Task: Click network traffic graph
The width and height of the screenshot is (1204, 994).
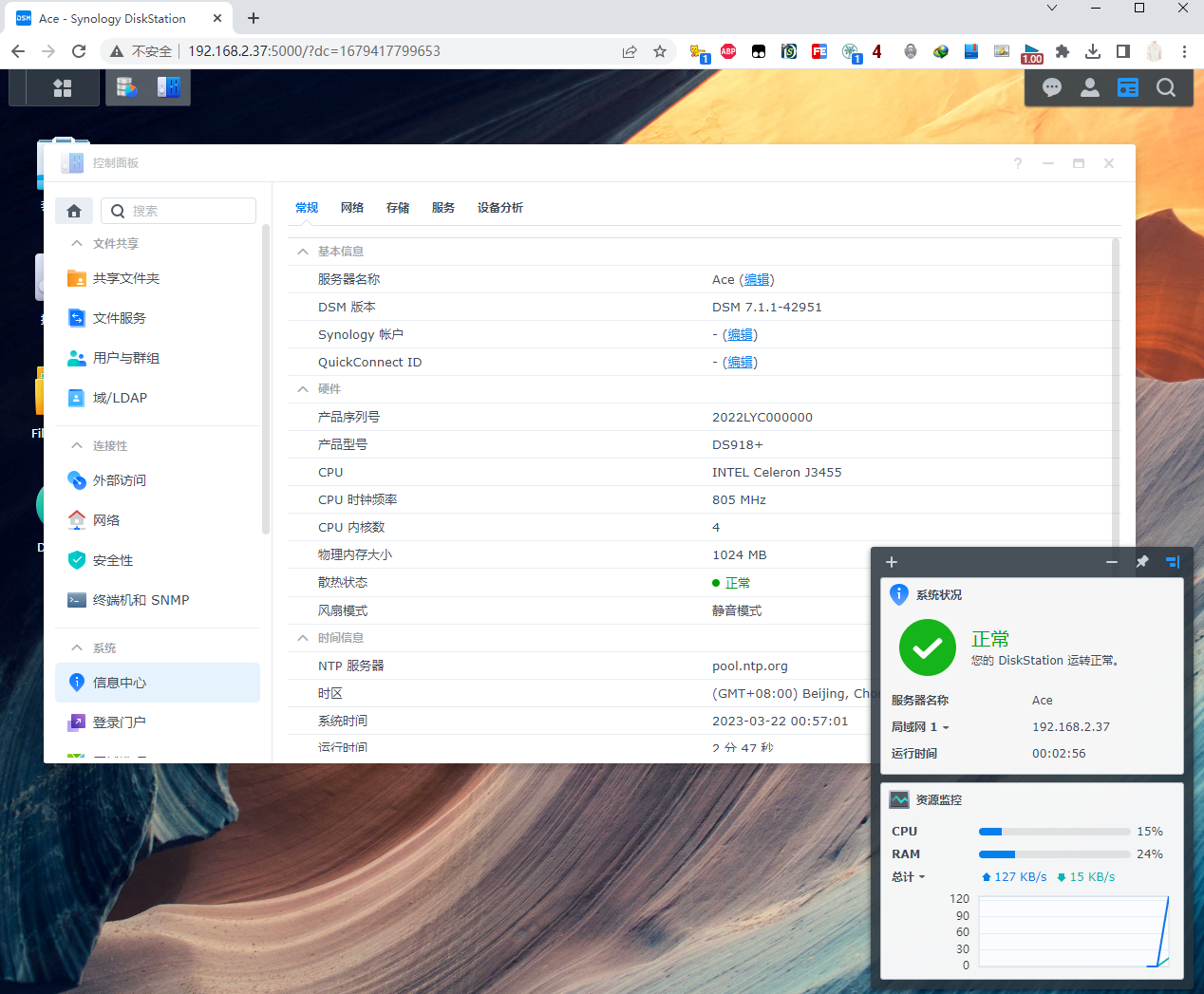Action: 1074,931
